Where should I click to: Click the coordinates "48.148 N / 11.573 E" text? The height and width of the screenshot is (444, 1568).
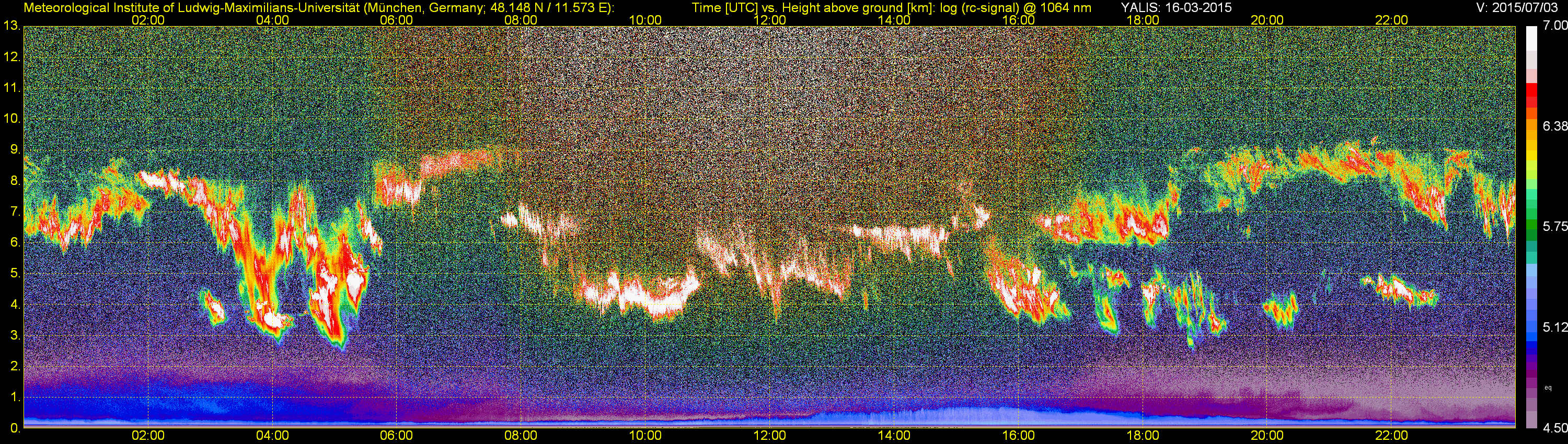544,7
